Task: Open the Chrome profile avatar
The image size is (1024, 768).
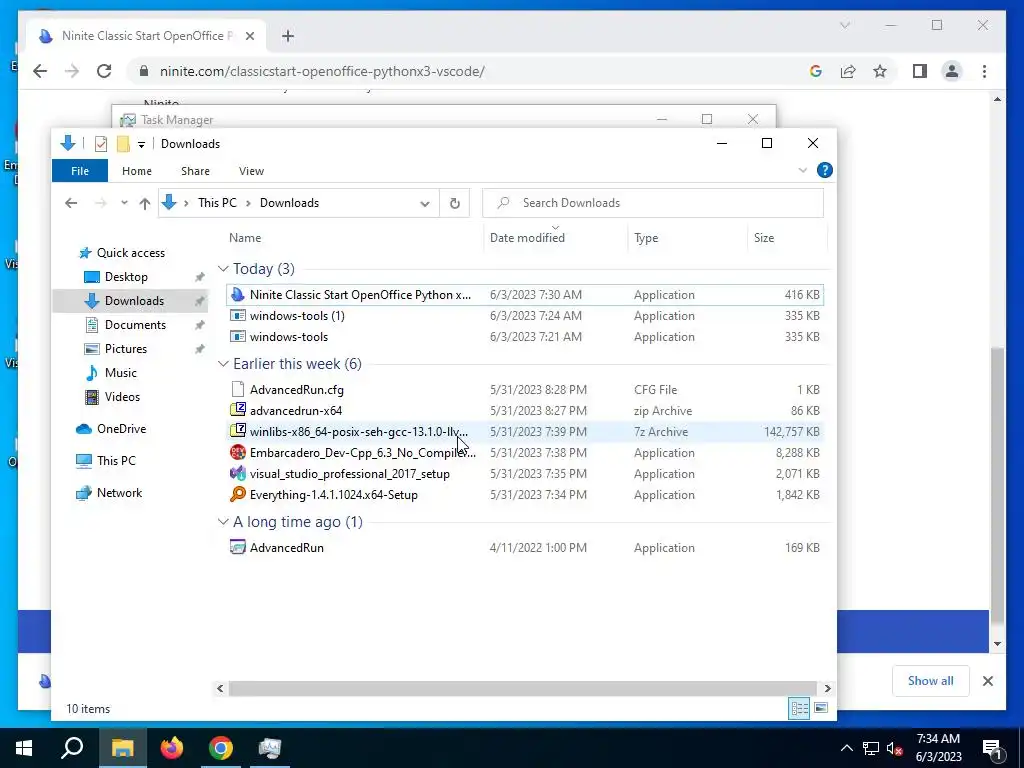Action: [x=952, y=71]
